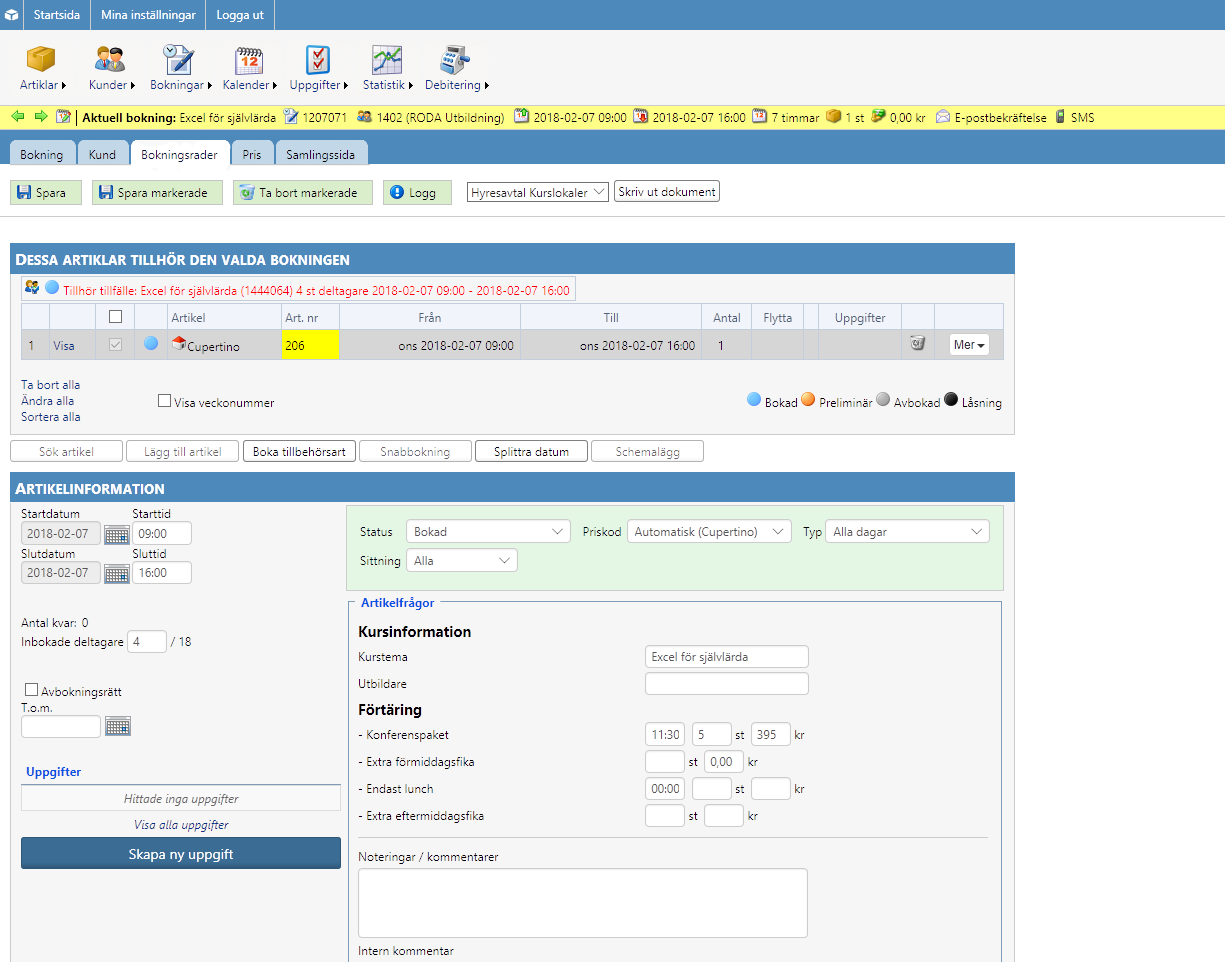Click the trash icon on Cupertino row
Viewport: 1225px width, 962px height.
[917, 344]
